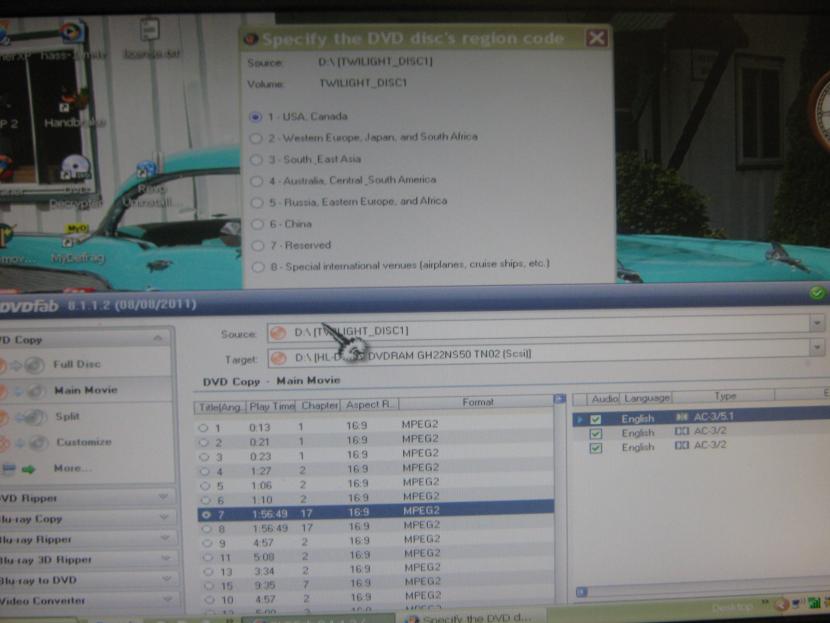Click the green checkmark icon on DVDFab title bar

[817, 293]
